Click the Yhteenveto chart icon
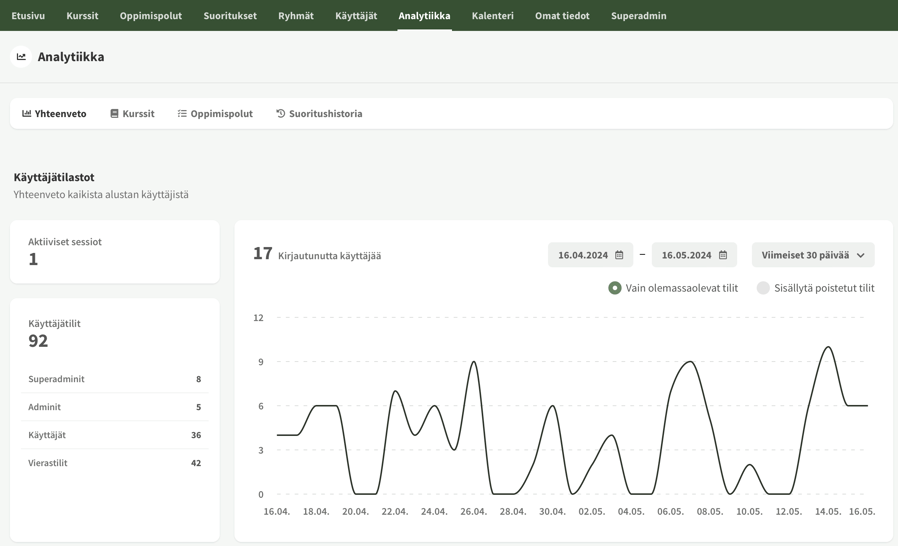Screen dimensions: 898x546 click(x=26, y=113)
